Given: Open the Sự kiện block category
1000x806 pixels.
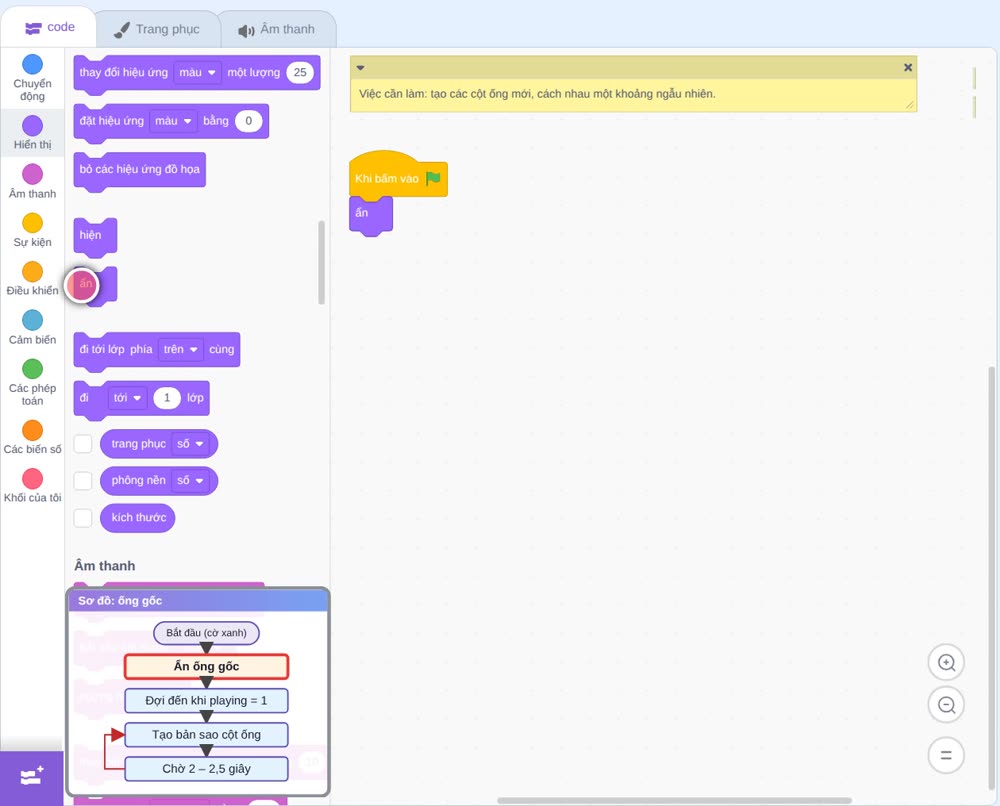Looking at the screenshot, I should [x=33, y=230].
